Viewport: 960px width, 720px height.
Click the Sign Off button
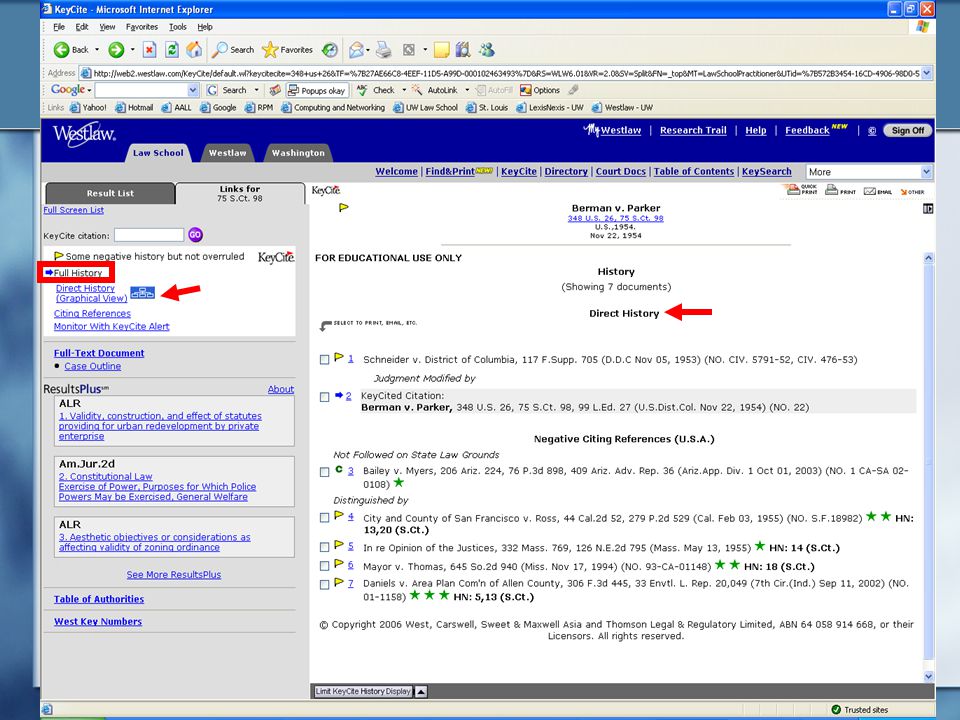(908, 130)
